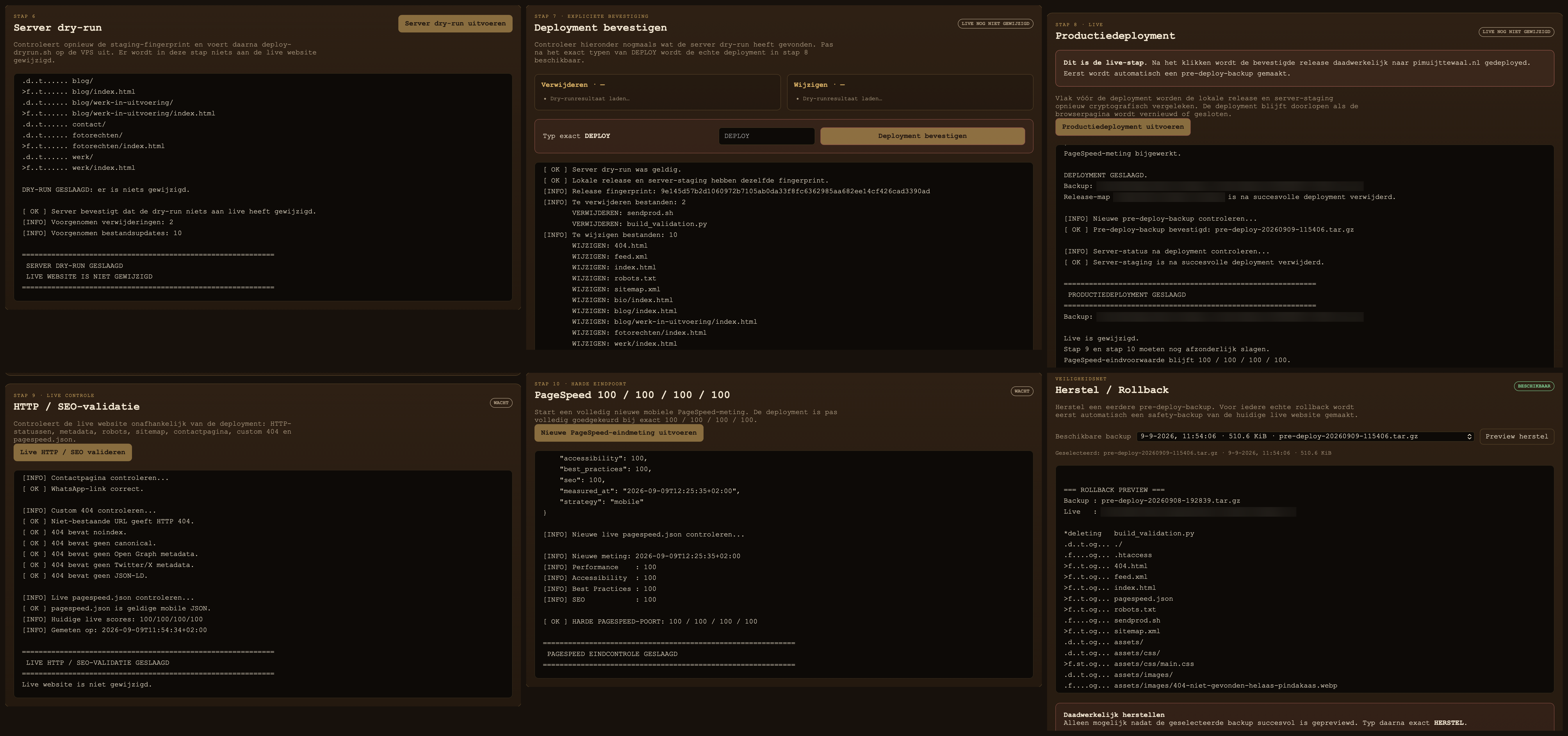Click the 'contact/' line in dry-run log
Screen dimensions: 1568x736
[64, 125]
